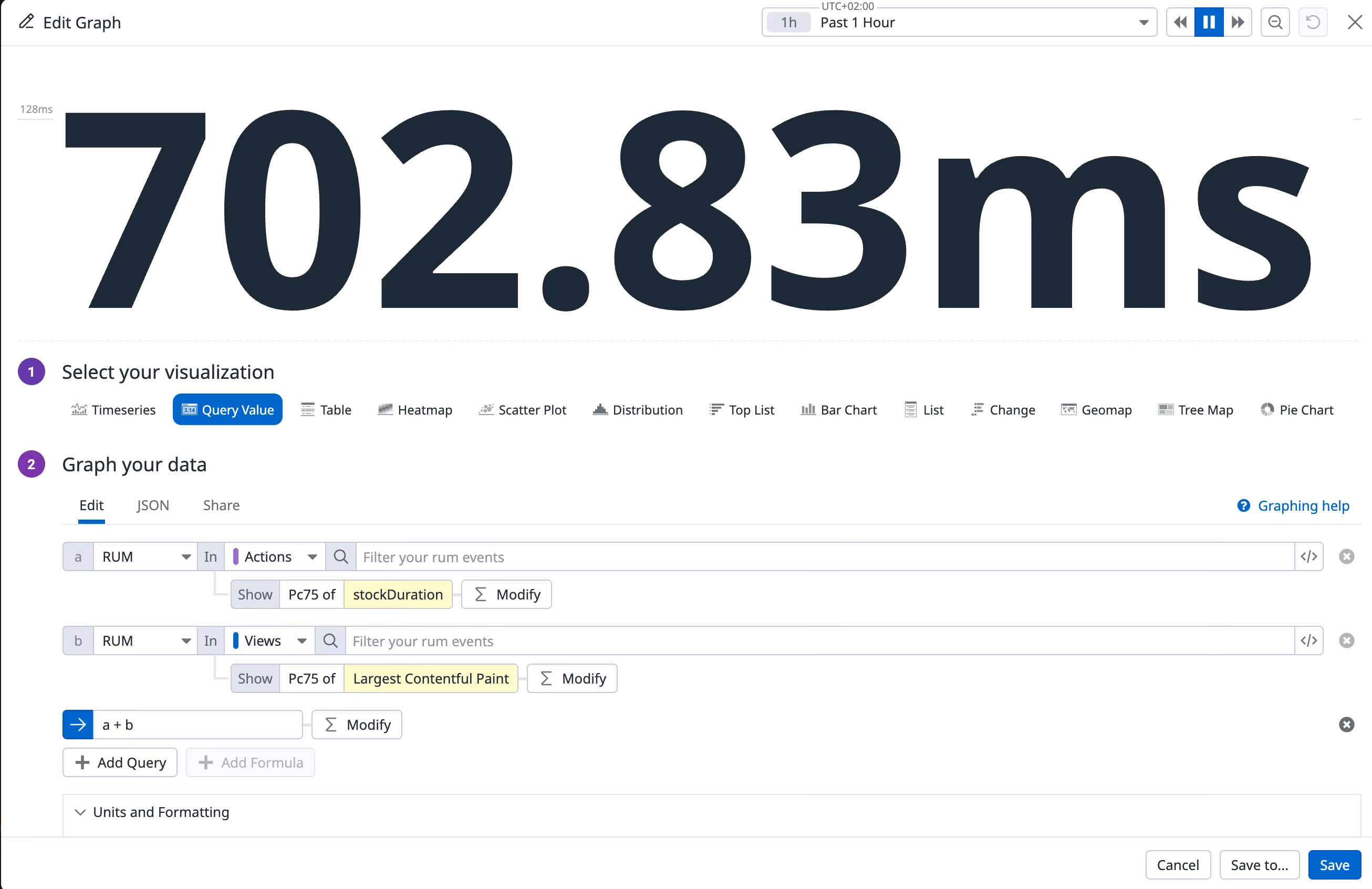Image resolution: width=1372 pixels, height=889 pixels.
Task: Toggle code editor for query b
Action: [x=1308, y=640]
